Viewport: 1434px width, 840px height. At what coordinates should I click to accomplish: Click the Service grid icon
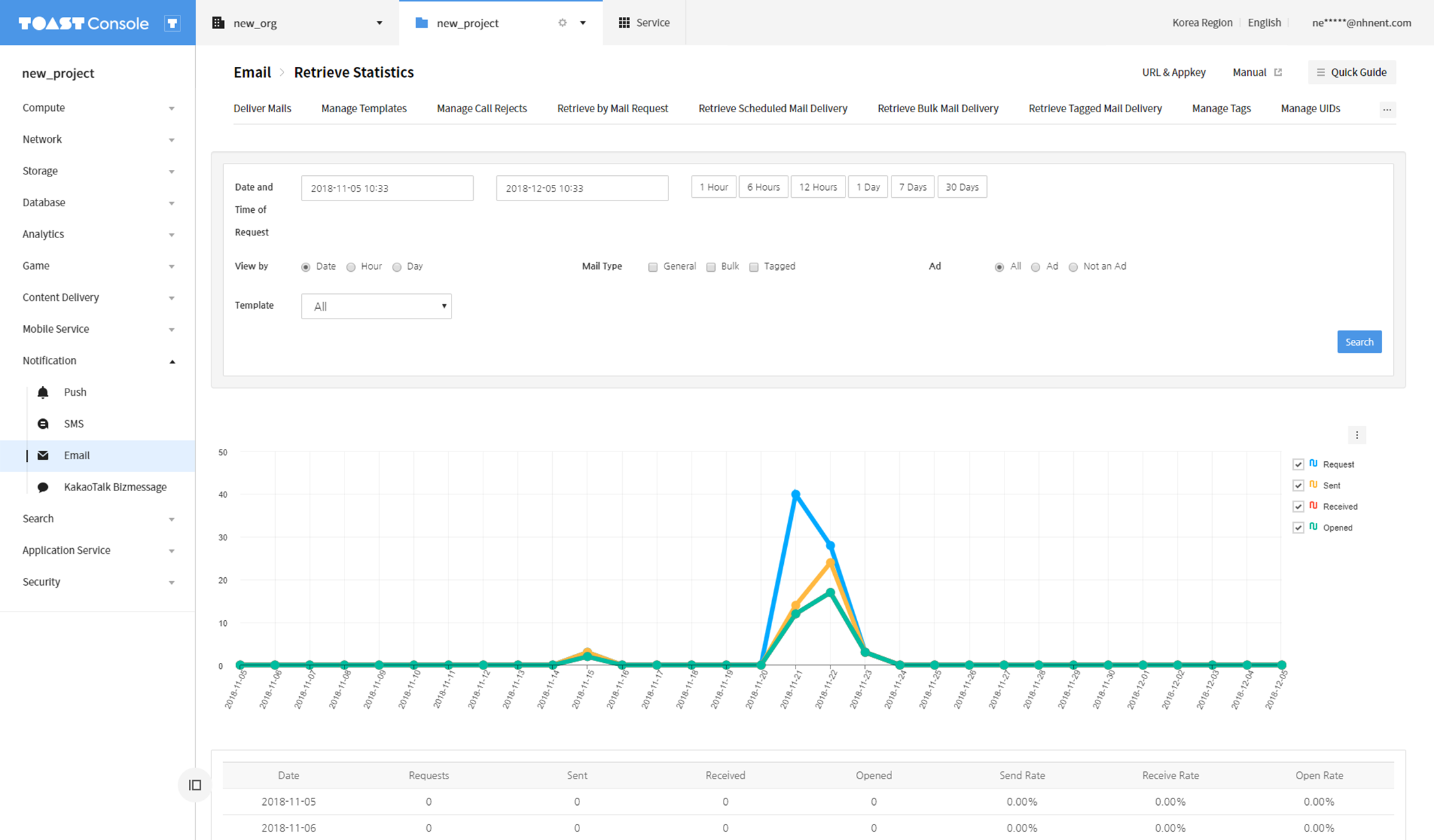[x=624, y=23]
